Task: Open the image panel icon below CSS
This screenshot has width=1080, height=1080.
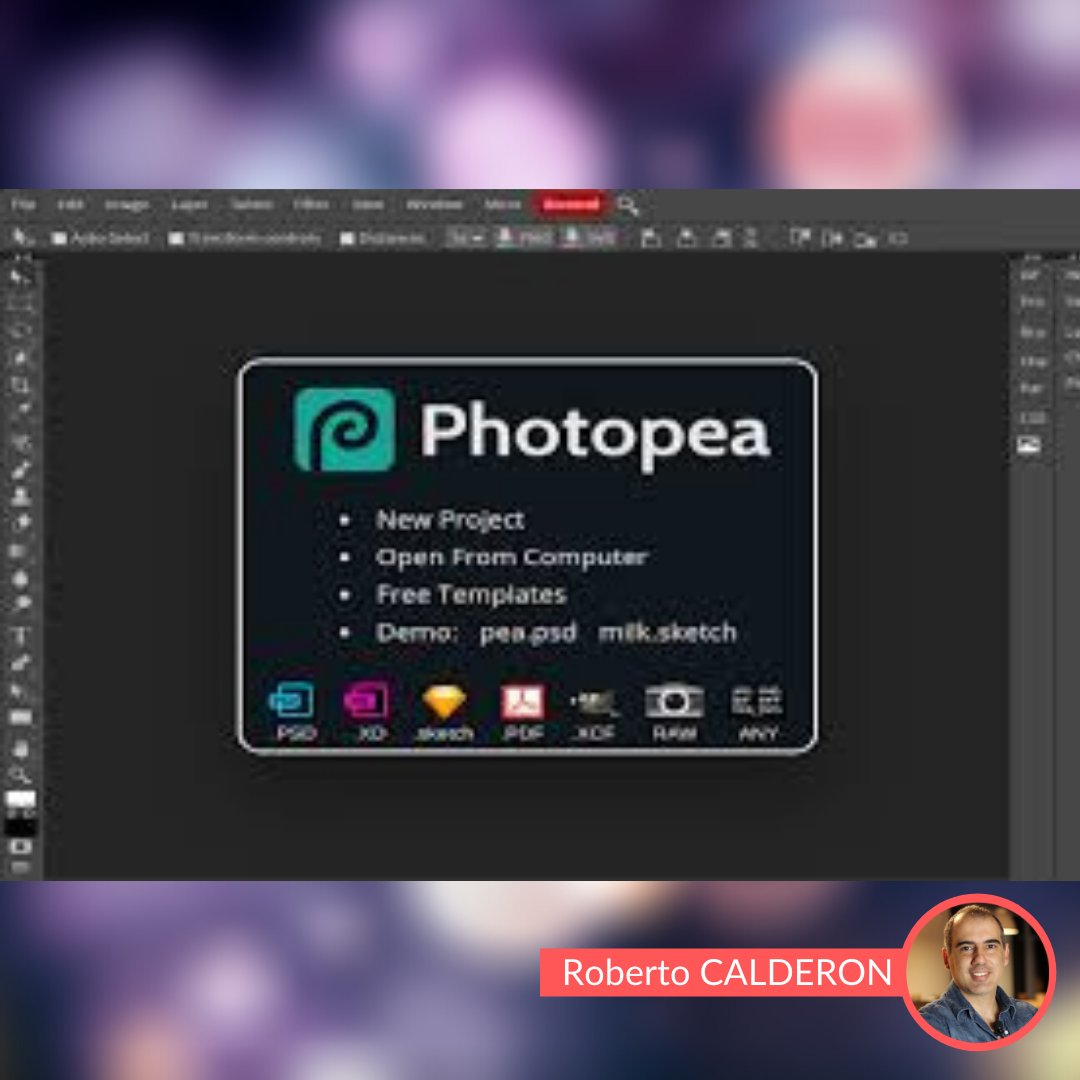Action: coord(1029,445)
